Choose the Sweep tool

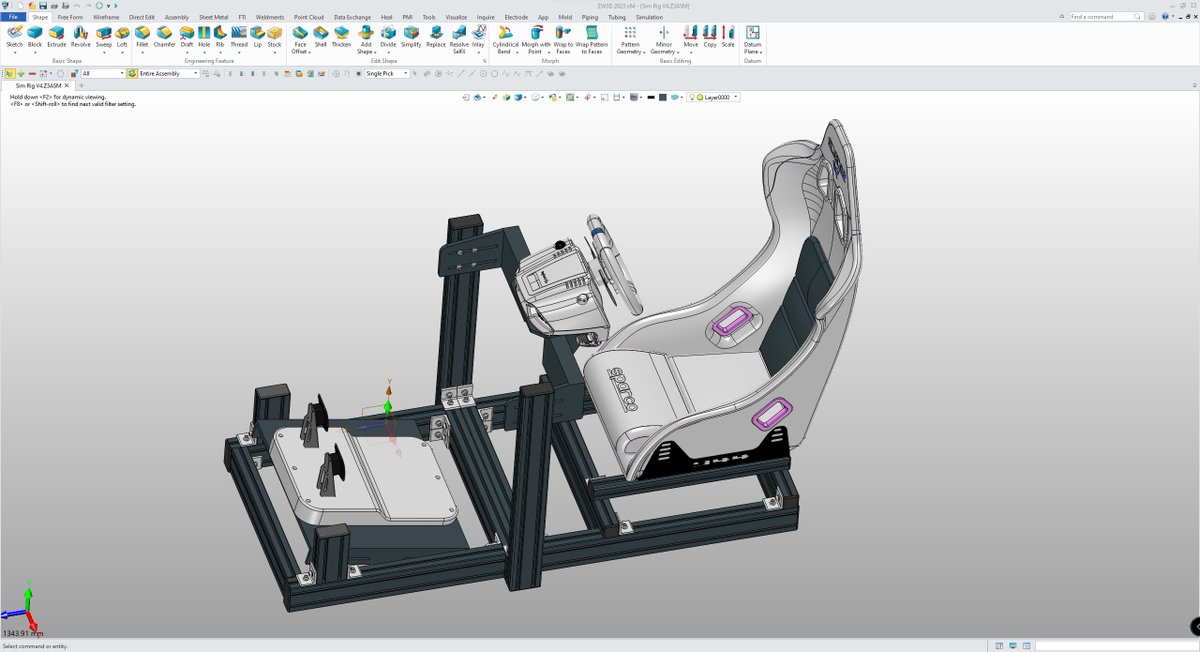[104, 38]
